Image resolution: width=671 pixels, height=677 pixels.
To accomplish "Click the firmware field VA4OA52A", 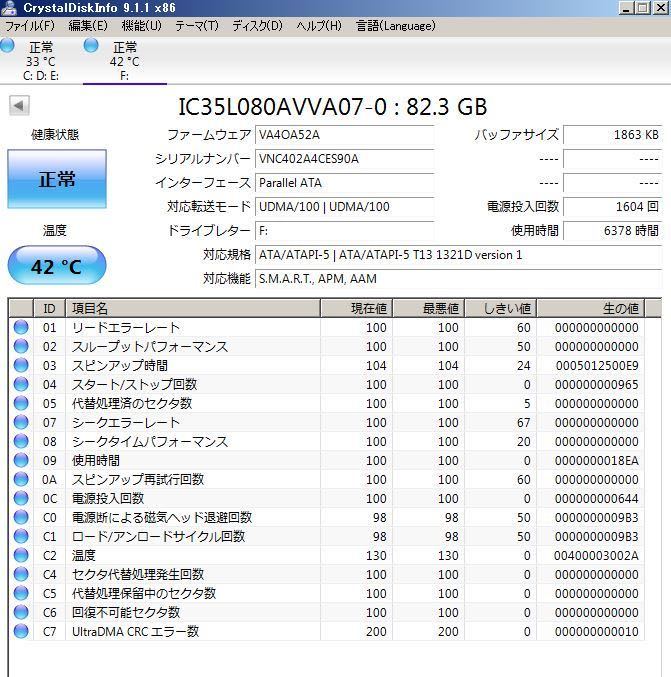I will click(x=344, y=135).
